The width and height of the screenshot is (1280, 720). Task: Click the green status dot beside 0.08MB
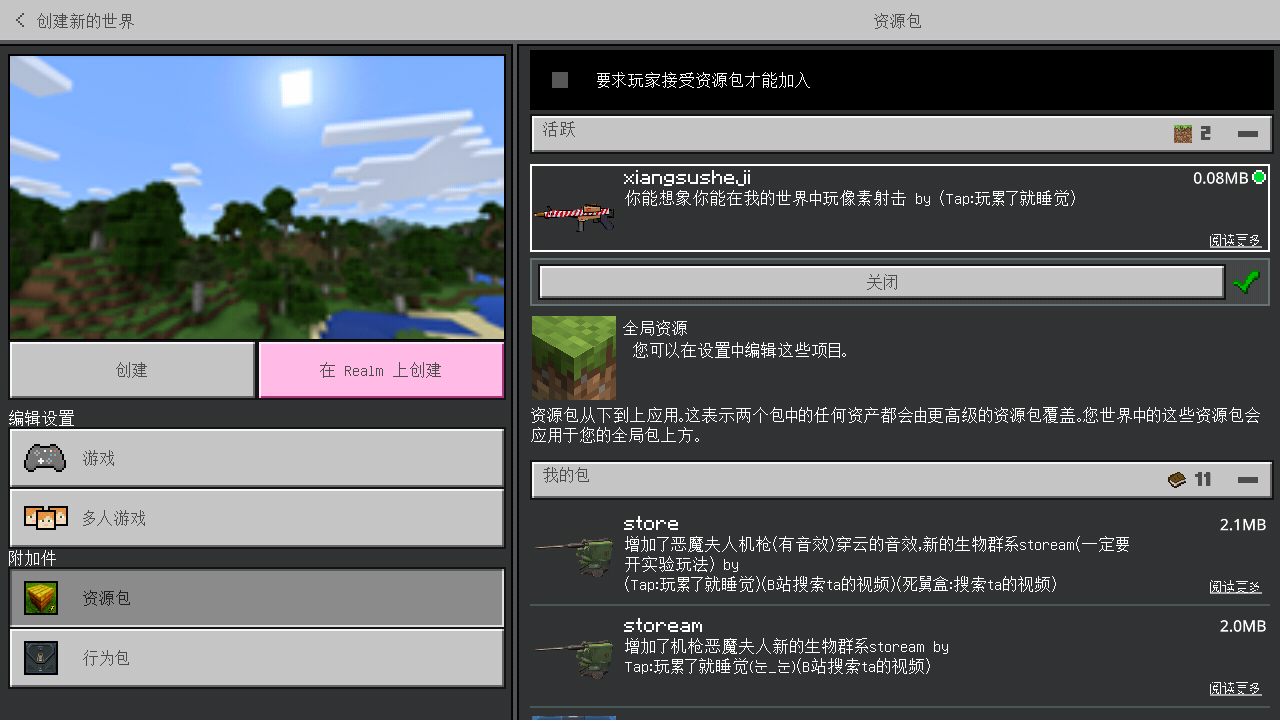point(1259,178)
